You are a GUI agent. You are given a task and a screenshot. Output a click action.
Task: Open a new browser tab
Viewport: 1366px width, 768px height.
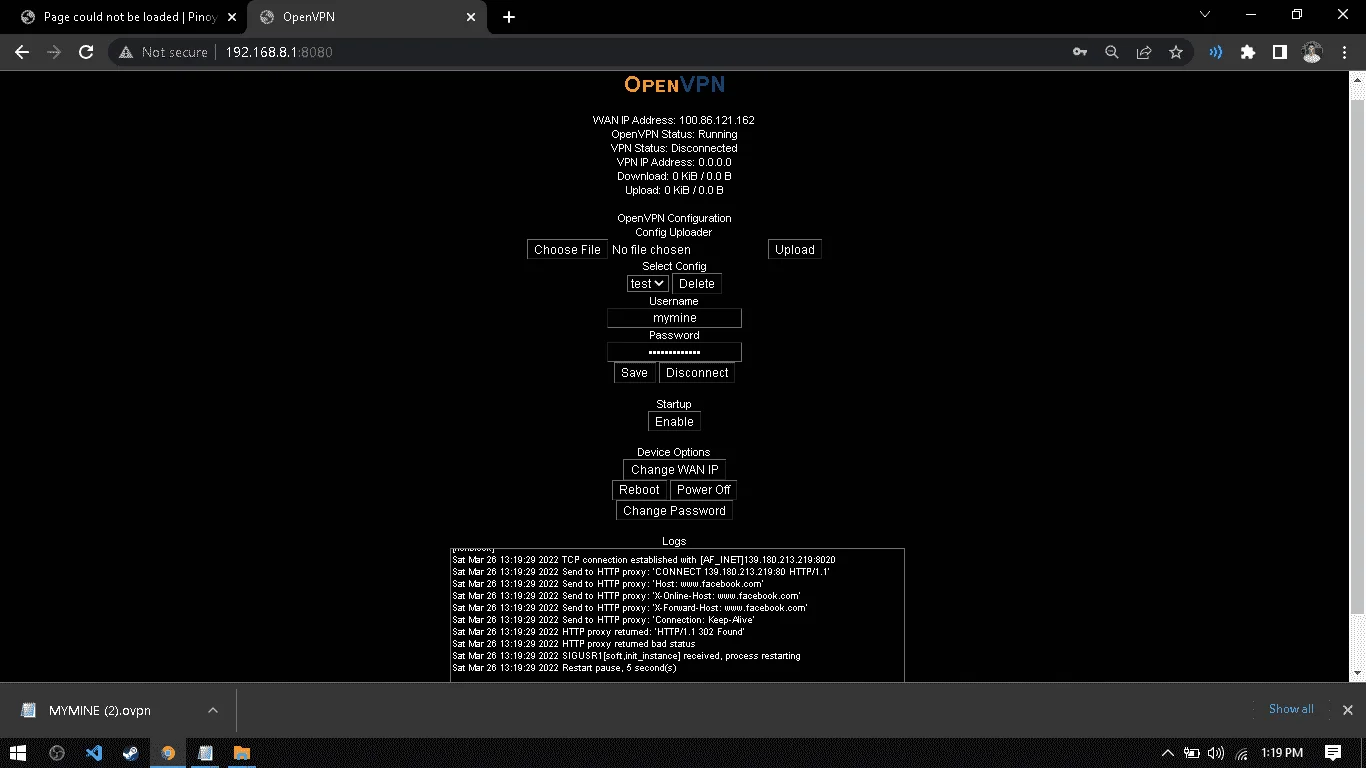click(509, 17)
